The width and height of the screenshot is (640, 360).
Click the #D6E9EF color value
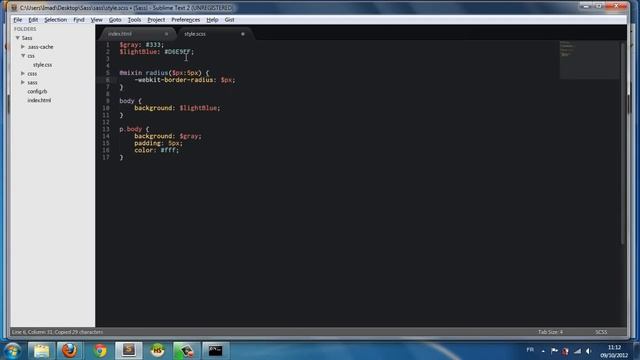(x=178, y=52)
